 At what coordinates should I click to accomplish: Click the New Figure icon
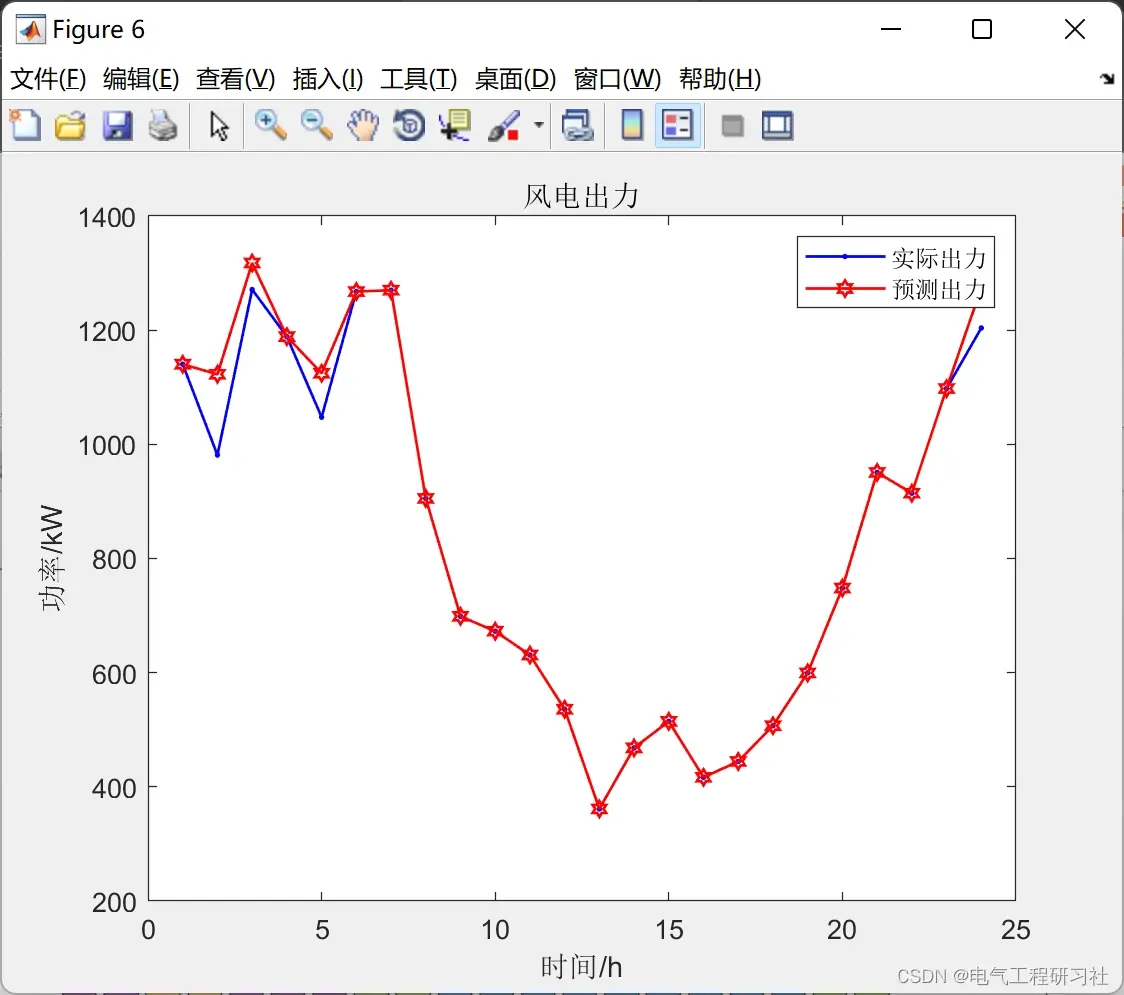pyautogui.click(x=25, y=125)
